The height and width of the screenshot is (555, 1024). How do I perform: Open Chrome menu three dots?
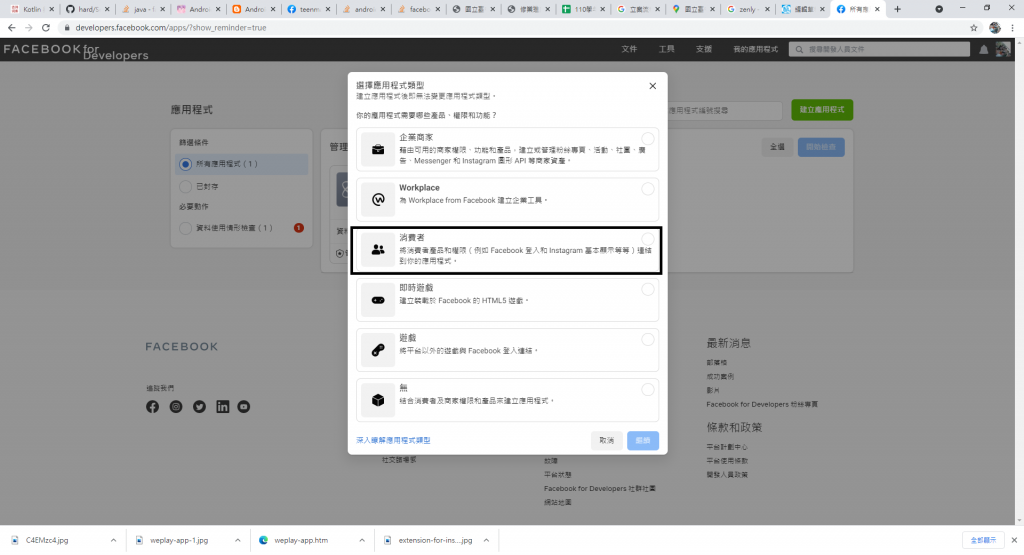tap(1012, 27)
